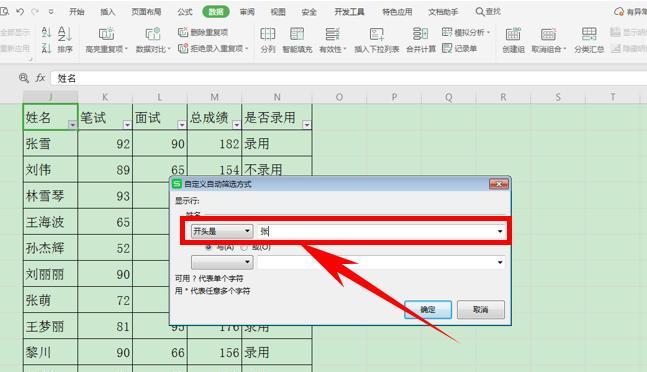The image size is (647, 372).
Task: Click the 查找 search magnifier
Action: [x=480, y=12]
